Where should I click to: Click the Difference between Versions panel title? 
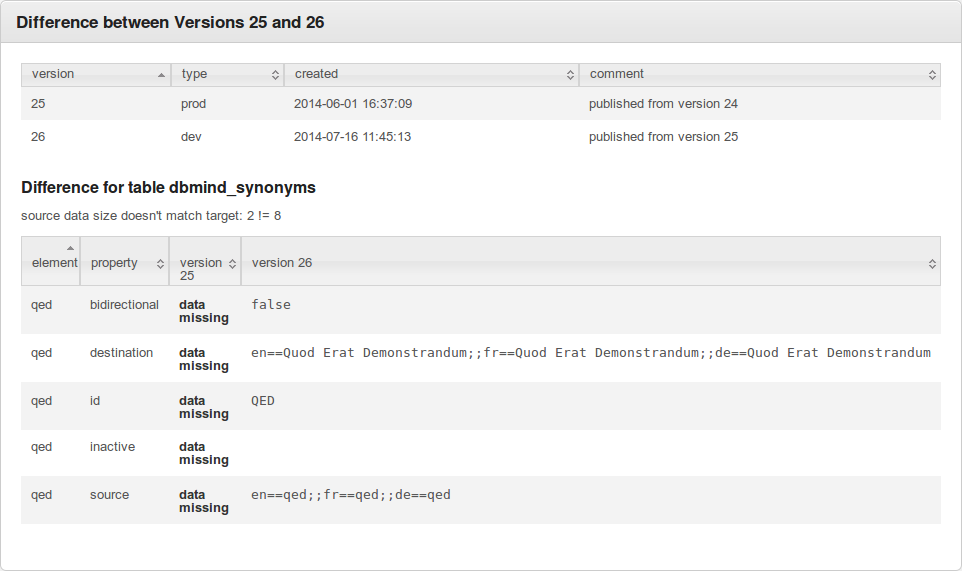(170, 22)
